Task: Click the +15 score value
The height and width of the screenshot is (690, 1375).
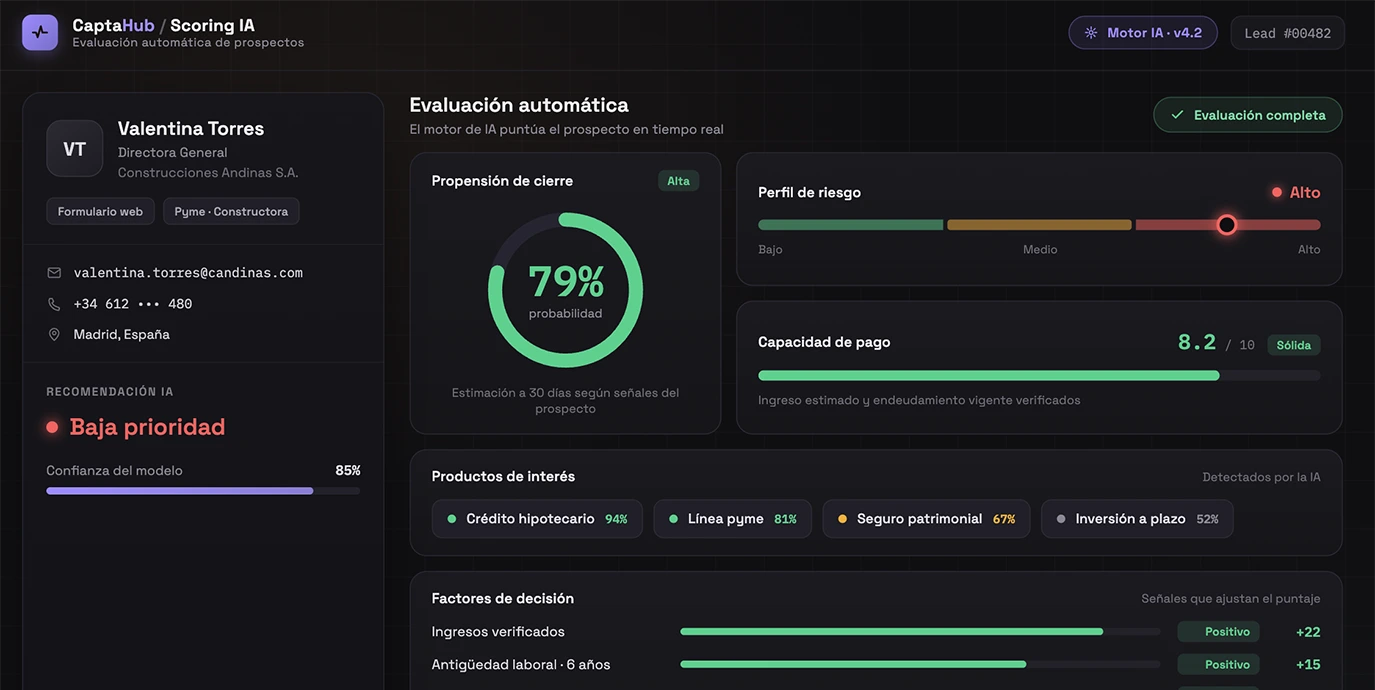Action: pyautogui.click(x=1308, y=665)
